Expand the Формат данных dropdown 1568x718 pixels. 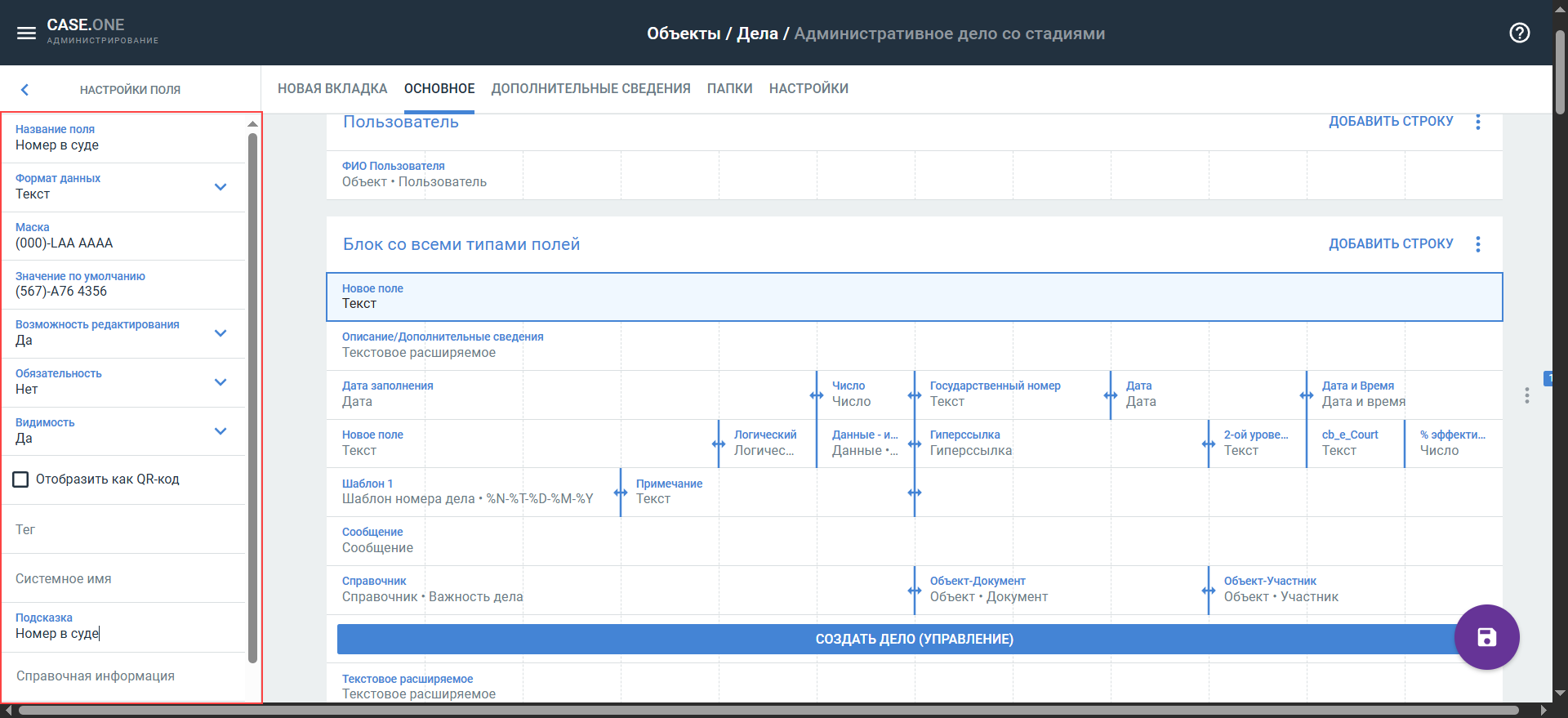tap(220, 187)
